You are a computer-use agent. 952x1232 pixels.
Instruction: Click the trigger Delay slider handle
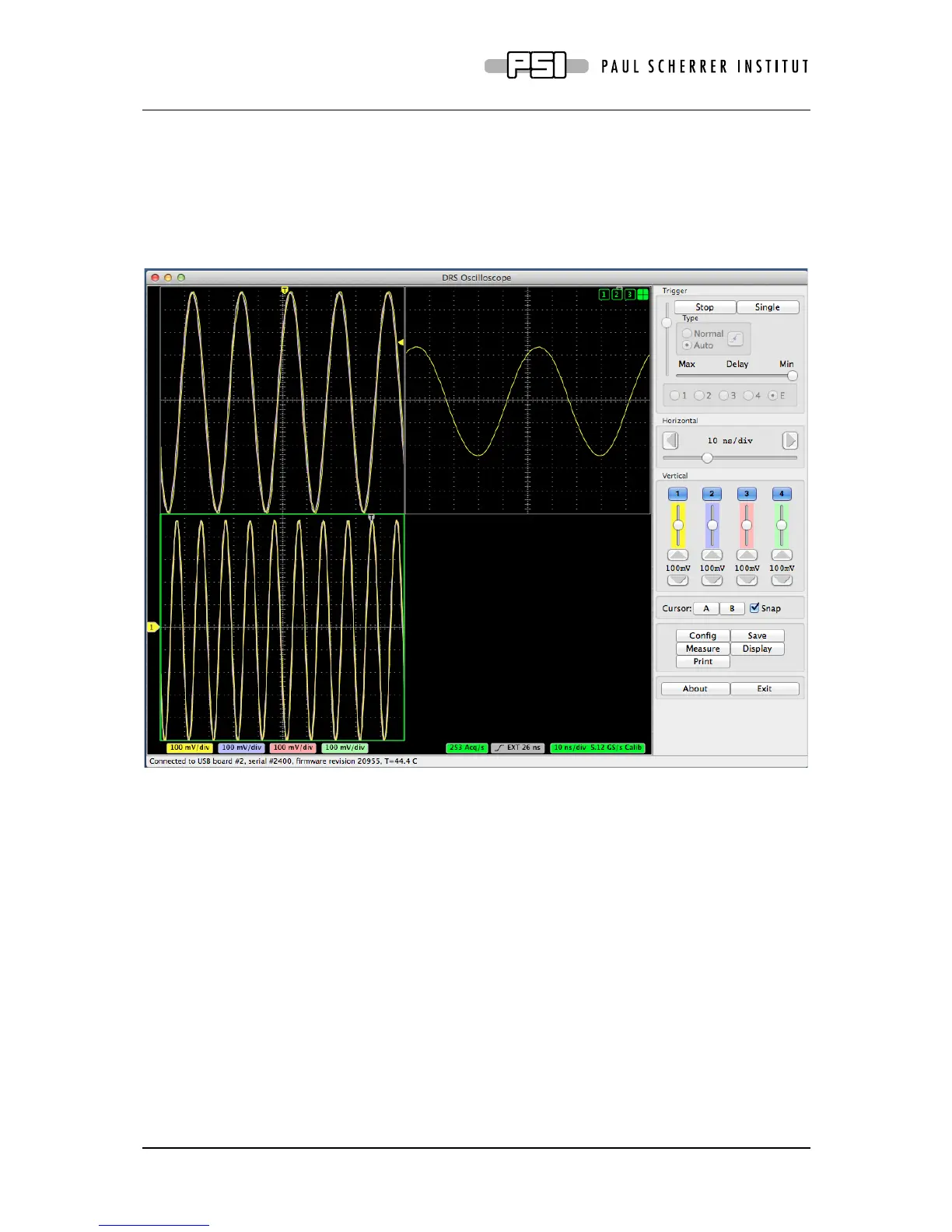click(x=793, y=376)
